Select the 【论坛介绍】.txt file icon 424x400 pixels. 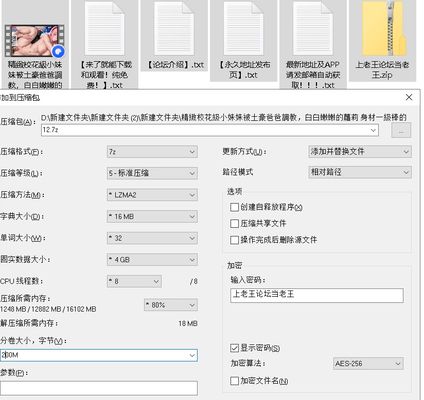tap(174, 29)
